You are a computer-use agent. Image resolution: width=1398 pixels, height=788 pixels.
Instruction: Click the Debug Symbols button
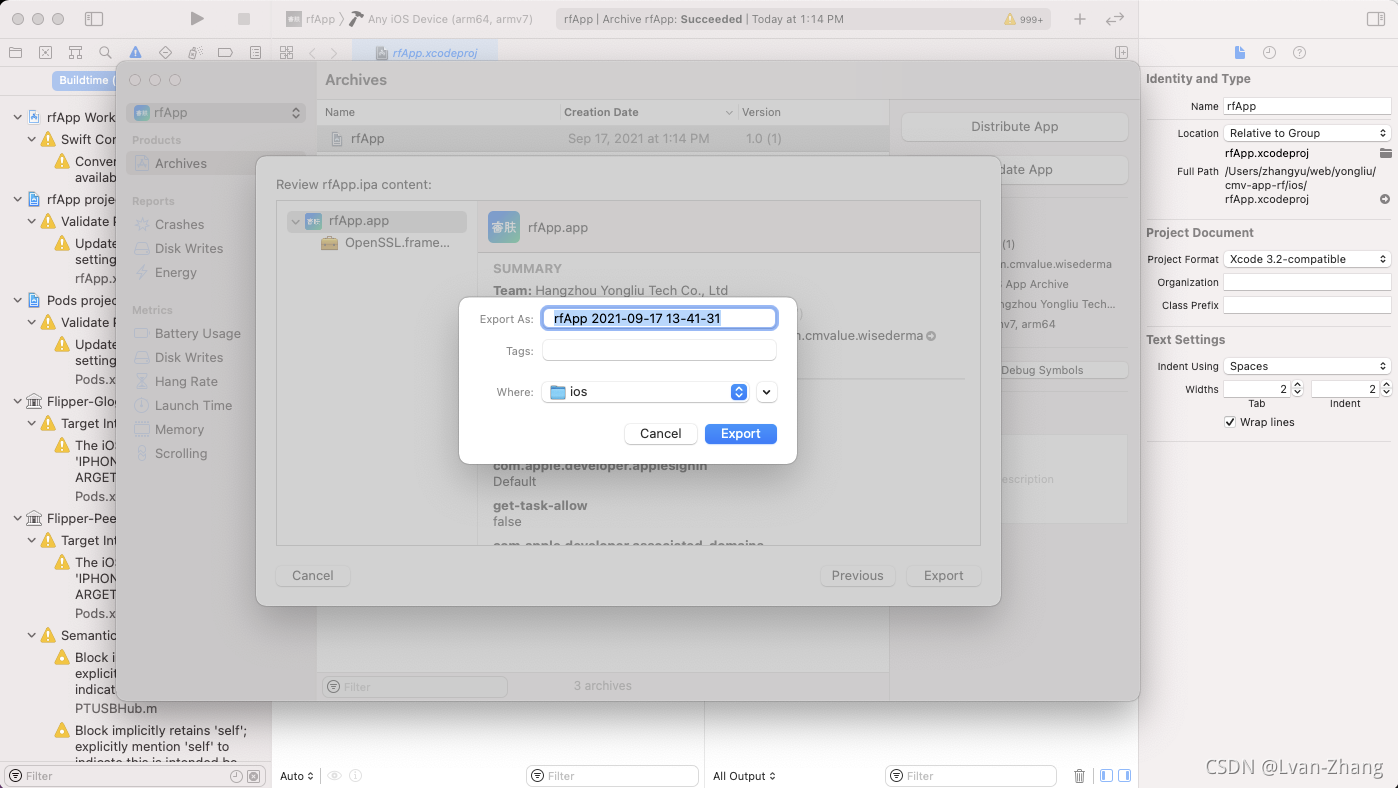click(1042, 370)
